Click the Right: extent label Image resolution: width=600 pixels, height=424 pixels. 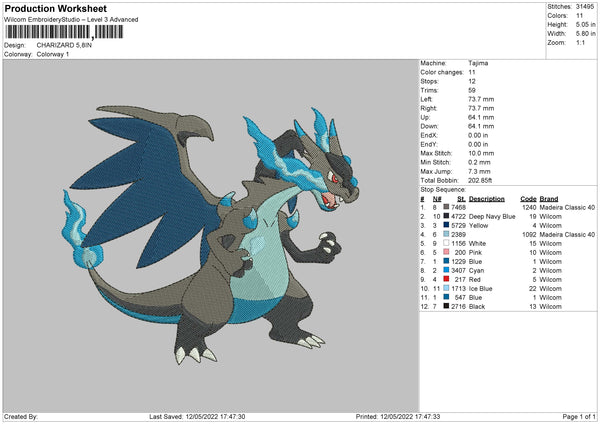(428, 108)
